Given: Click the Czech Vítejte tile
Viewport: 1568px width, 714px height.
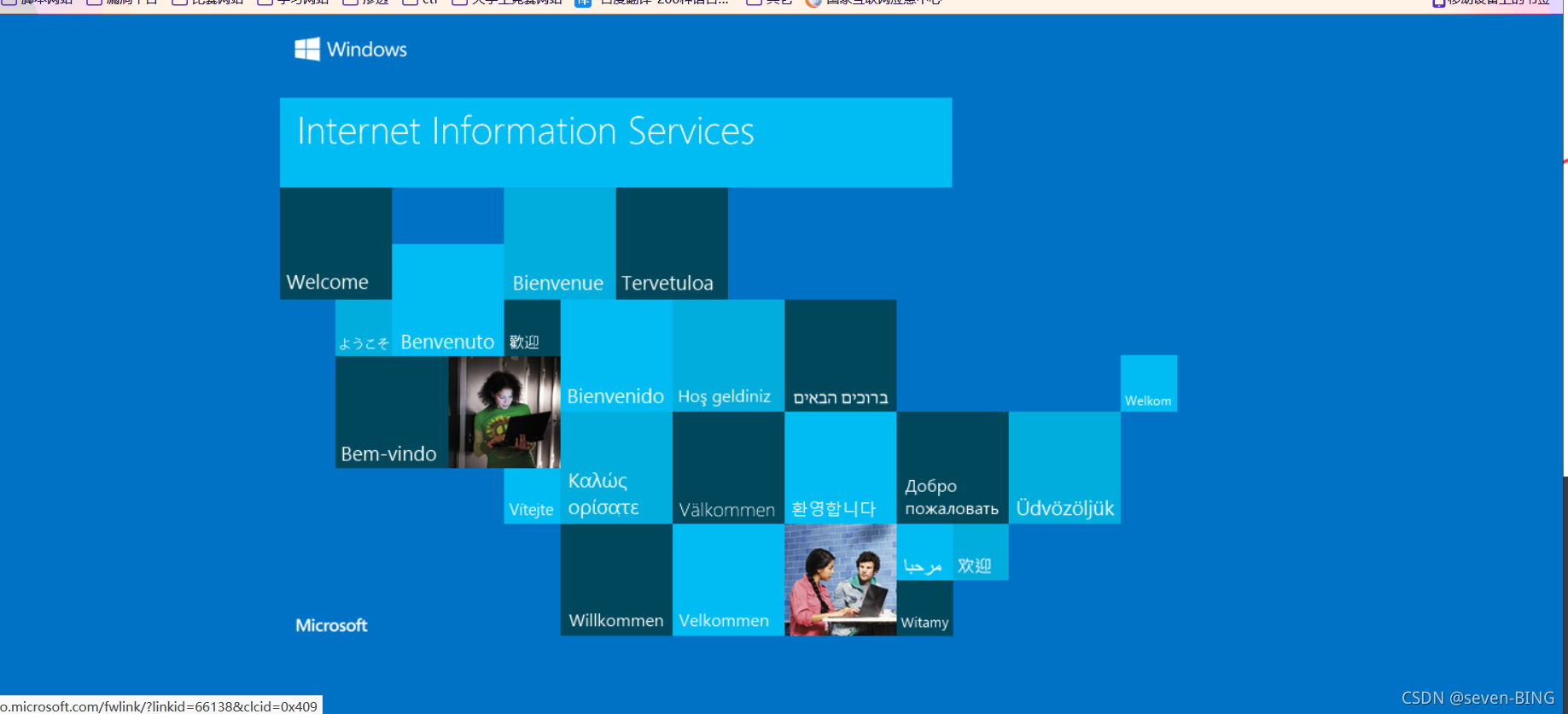Looking at the screenshot, I should (x=532, y=496).
